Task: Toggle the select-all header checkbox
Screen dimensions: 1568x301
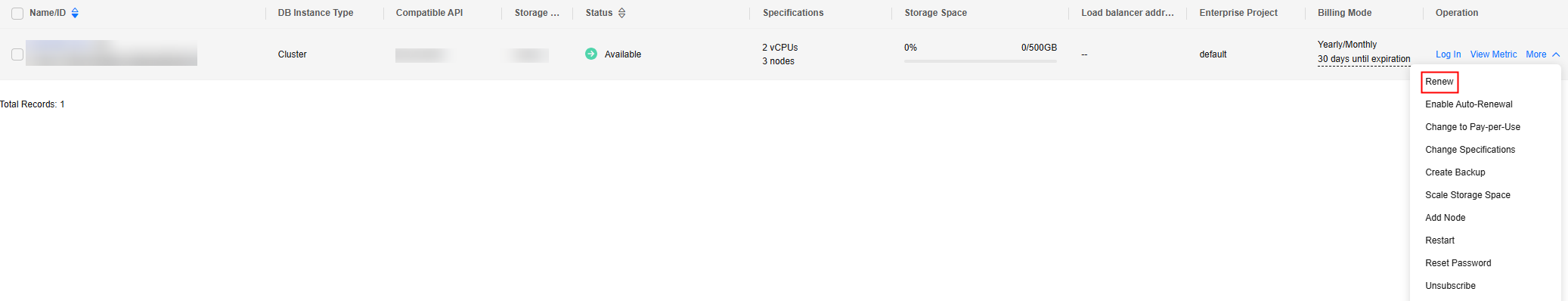Action: (17, 14)
